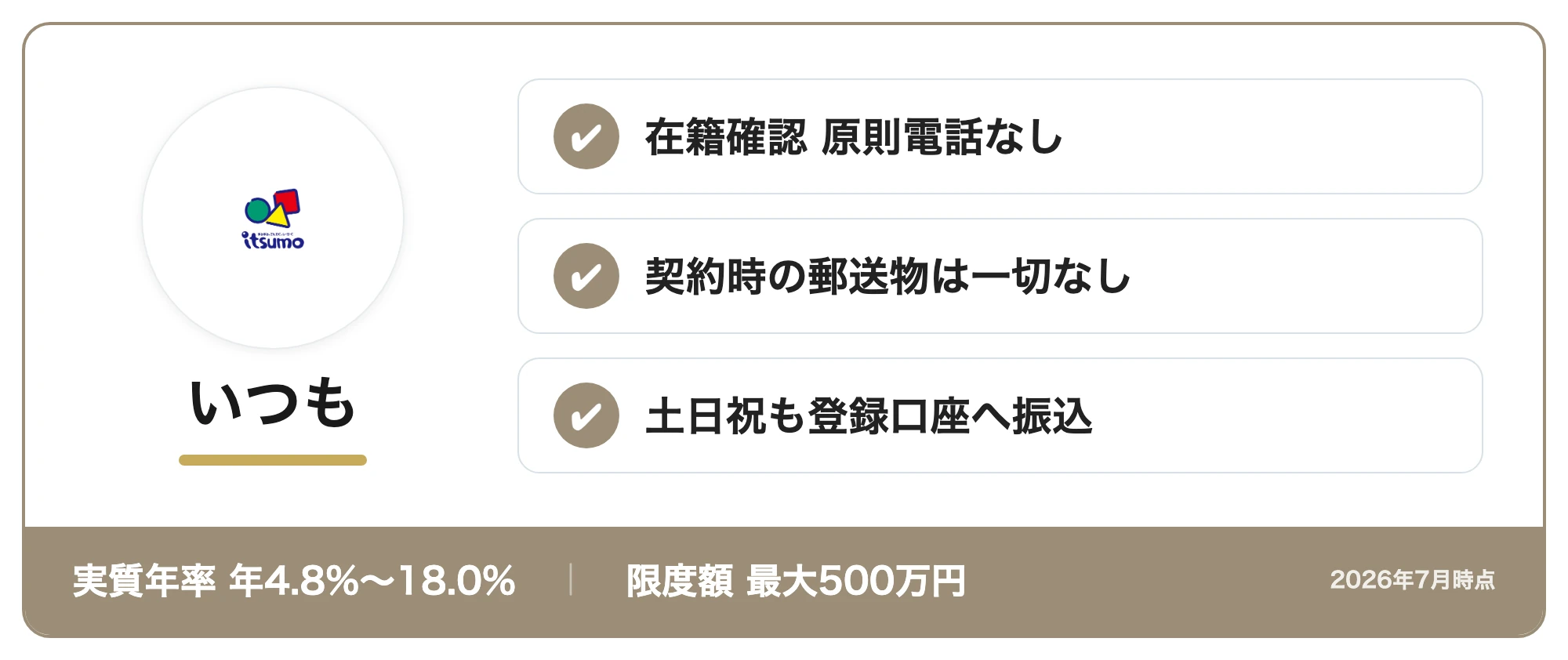1568x660 pixels.
Task: Click the gold underline below いつも
Action: [273, 460]
